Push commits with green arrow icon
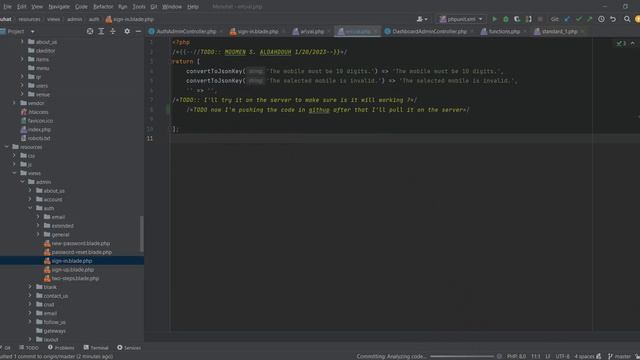640x360 pixels. [589, 19]
